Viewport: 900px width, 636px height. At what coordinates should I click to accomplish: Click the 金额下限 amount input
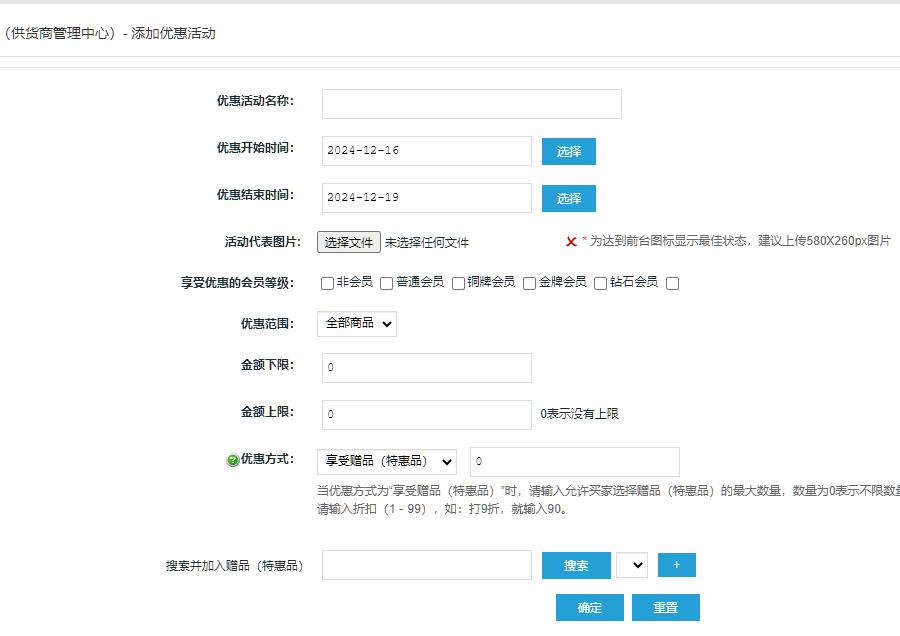pos(425,368)
